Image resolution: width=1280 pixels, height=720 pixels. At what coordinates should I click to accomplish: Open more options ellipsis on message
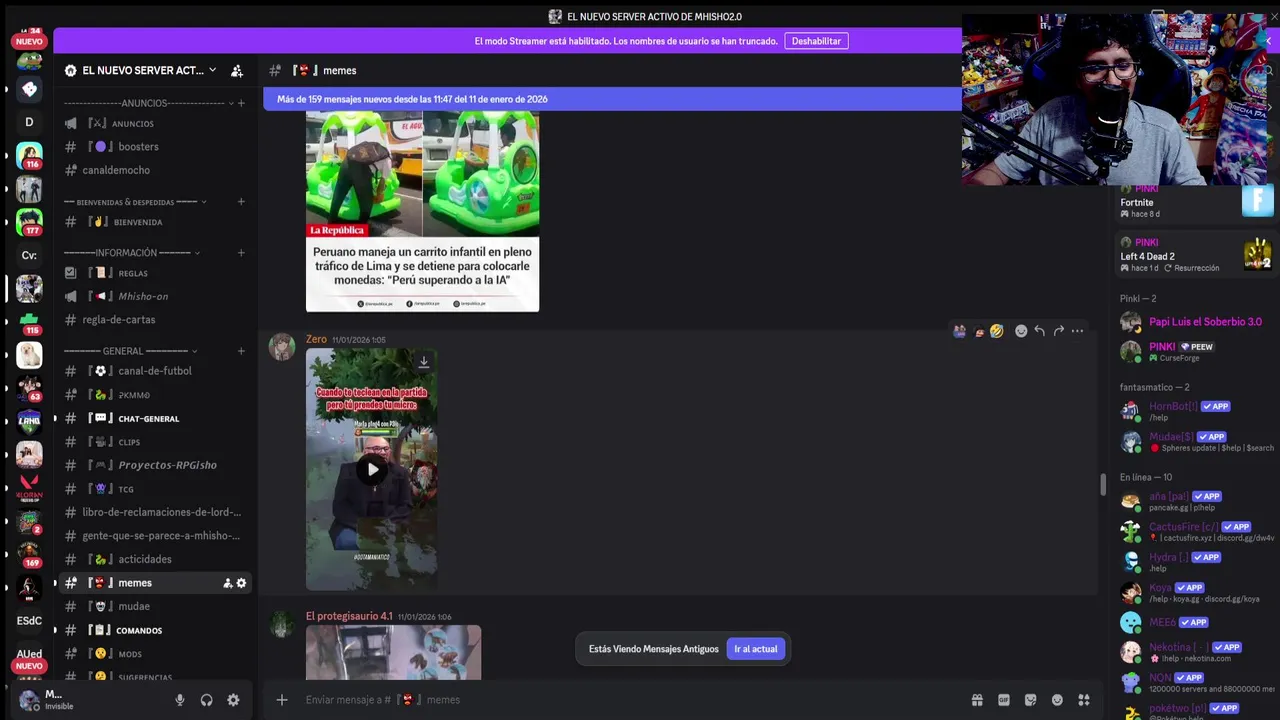click(x=1077, y=331)
